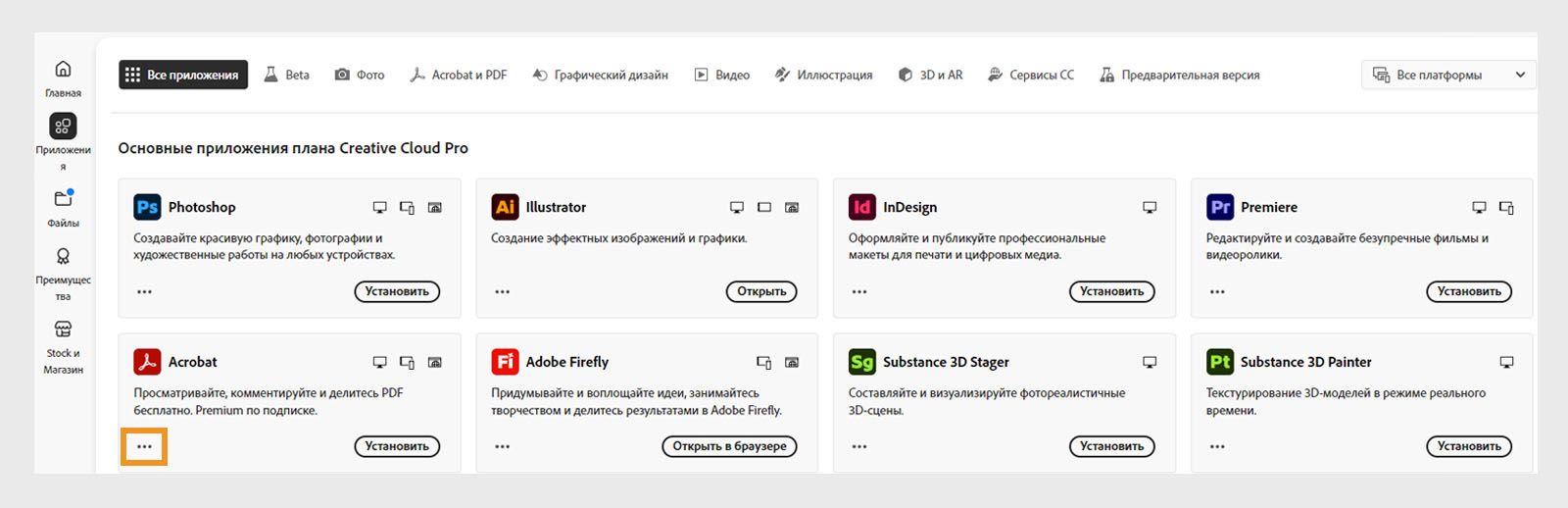Click Adobe Firefly mobile platform icon
This screenshot has width=1568, height=508.
764,363
